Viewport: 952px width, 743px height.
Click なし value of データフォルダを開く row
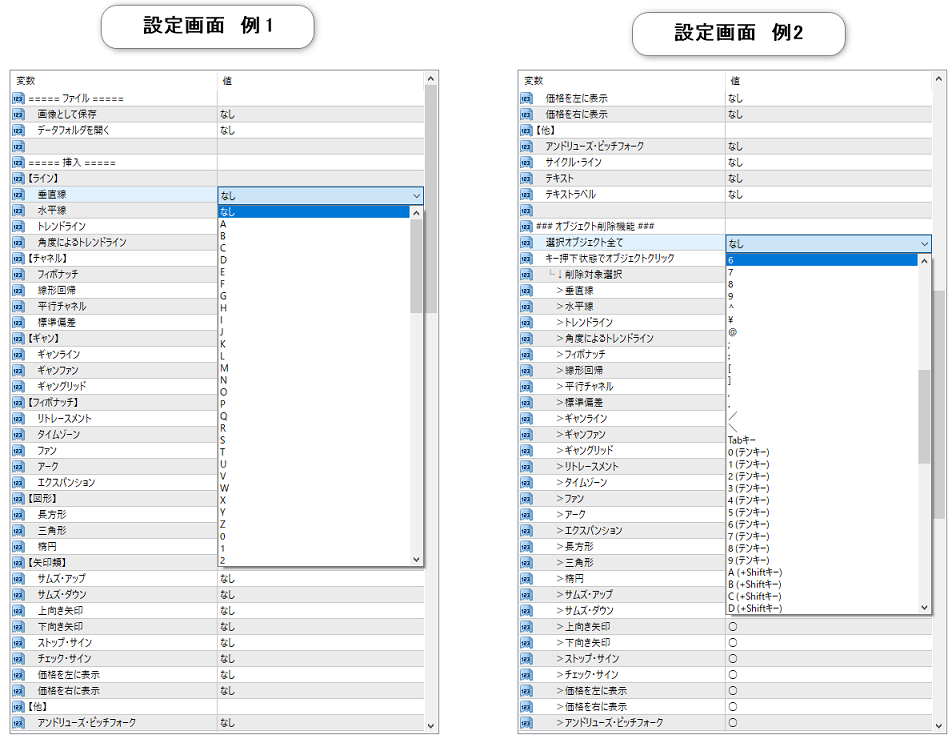click(228, 131)
